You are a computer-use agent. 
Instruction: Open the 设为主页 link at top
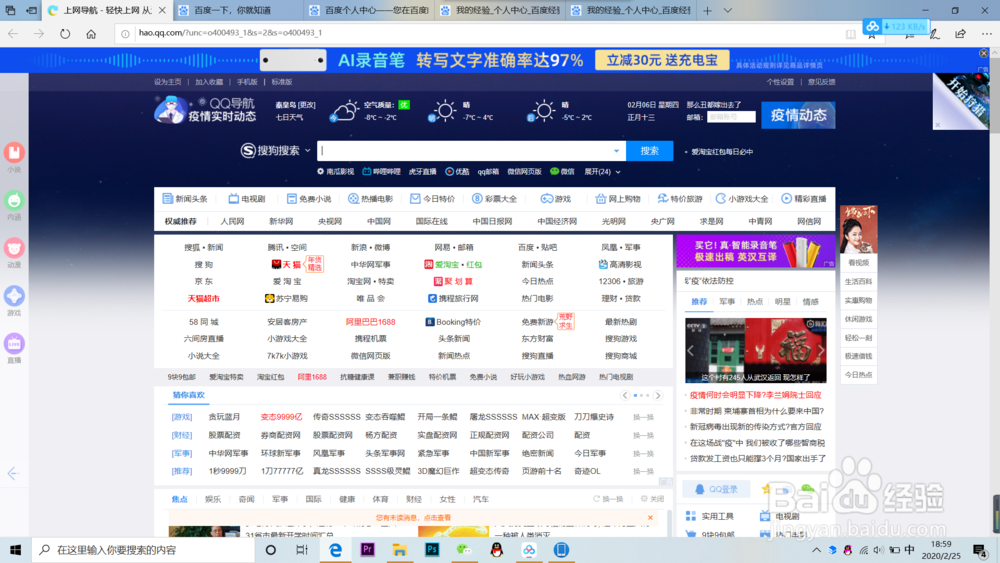[168, 82]
